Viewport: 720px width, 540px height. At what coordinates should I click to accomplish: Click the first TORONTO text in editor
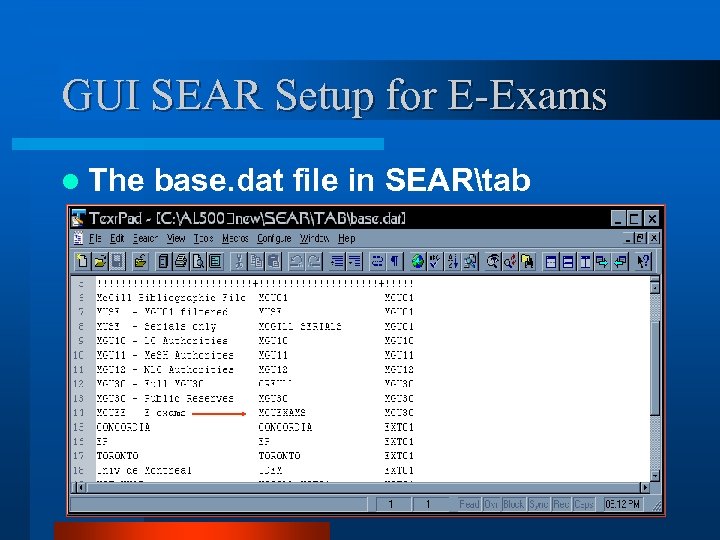tap(118, 456)
